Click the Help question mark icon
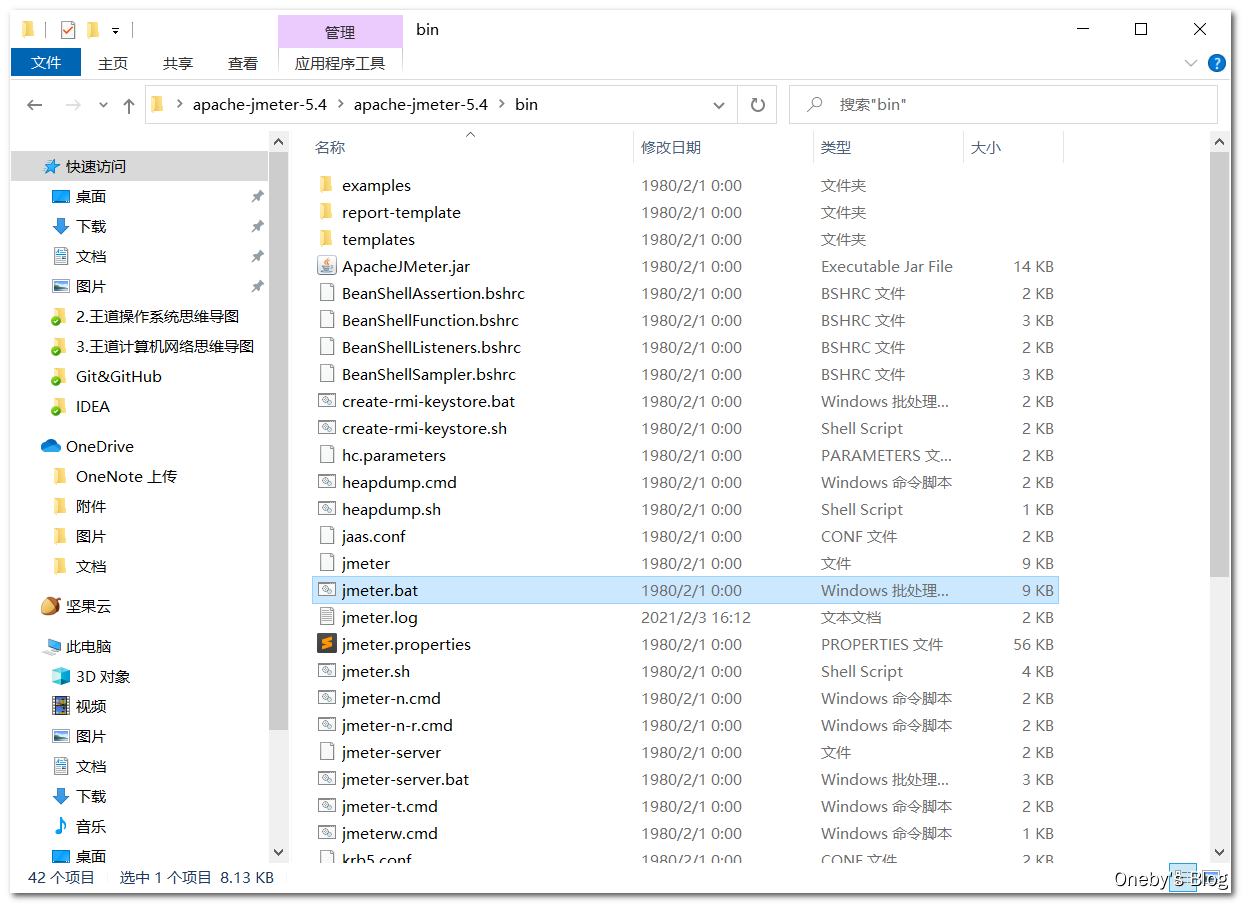The image size is (1242, 904). pos(1217,63)
